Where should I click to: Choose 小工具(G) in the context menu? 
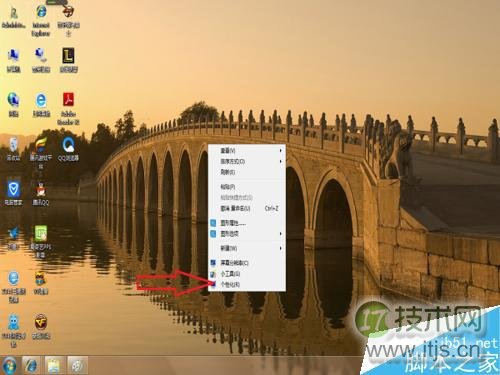pyautogui.click(x=247, y=274)
